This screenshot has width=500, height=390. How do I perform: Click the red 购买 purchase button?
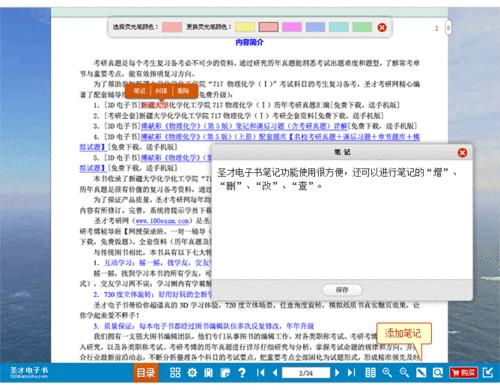pos(463,373)
